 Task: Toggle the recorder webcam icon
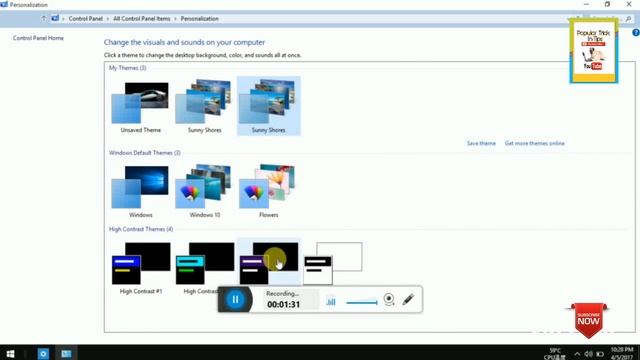tap(389, 300)
